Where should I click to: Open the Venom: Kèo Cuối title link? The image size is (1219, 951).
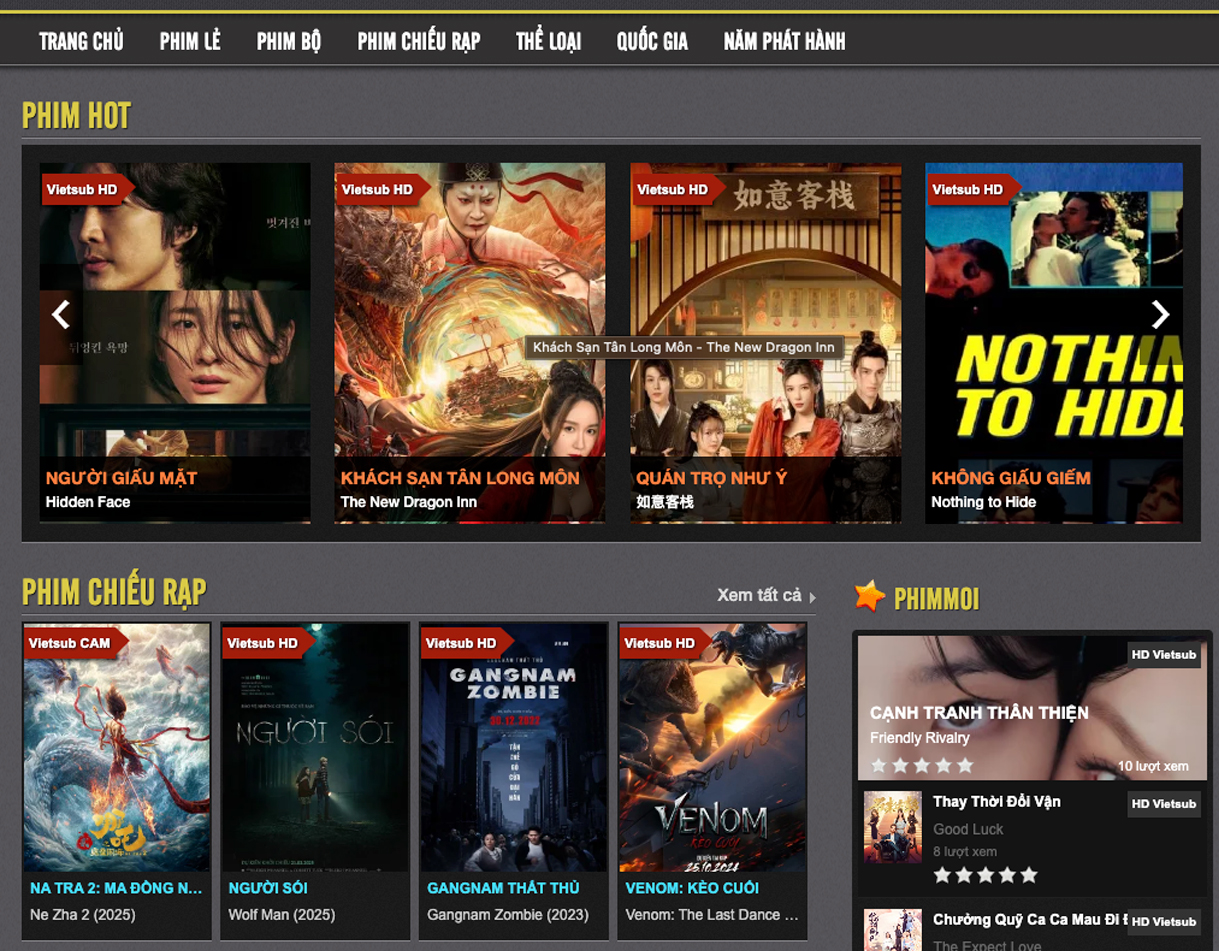[692, 888]
